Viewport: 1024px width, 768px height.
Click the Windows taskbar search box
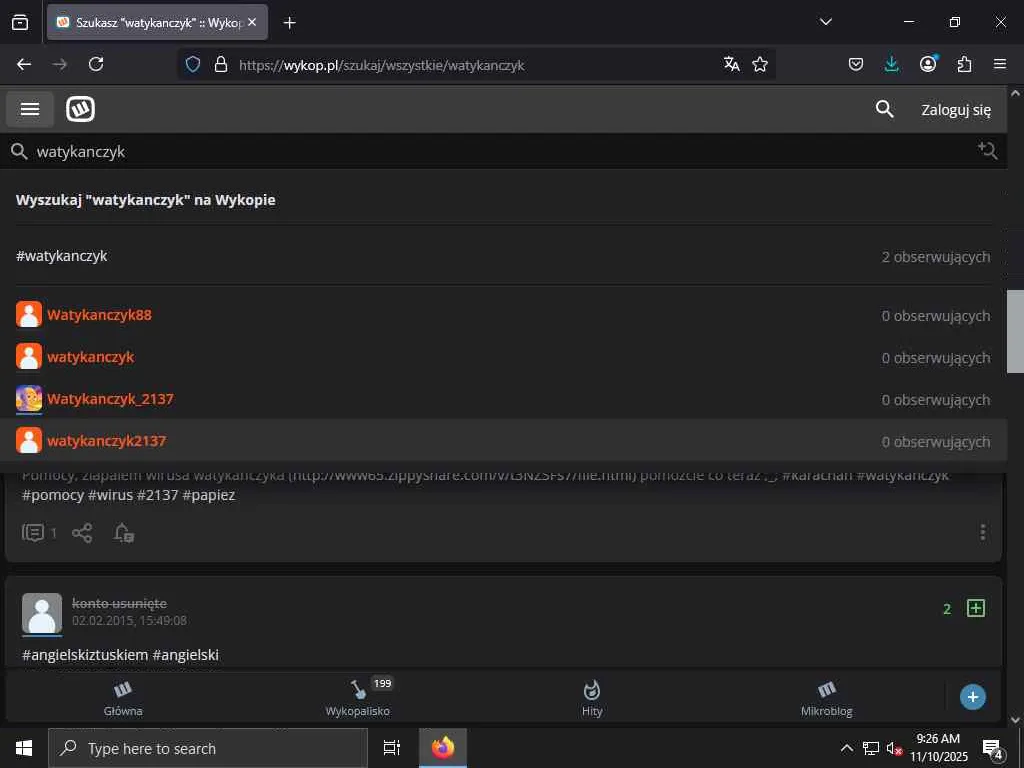(208, 748)
